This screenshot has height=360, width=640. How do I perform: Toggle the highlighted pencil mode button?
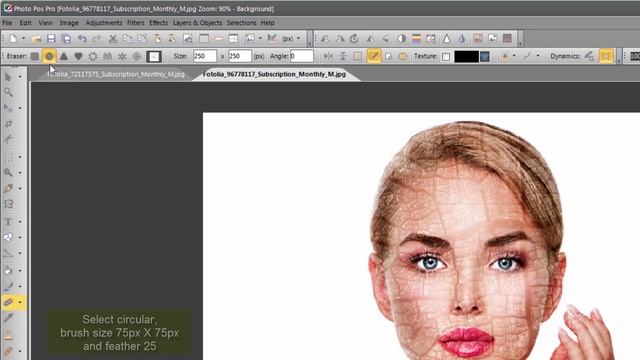pyautogui.click(x=373, y=56)
